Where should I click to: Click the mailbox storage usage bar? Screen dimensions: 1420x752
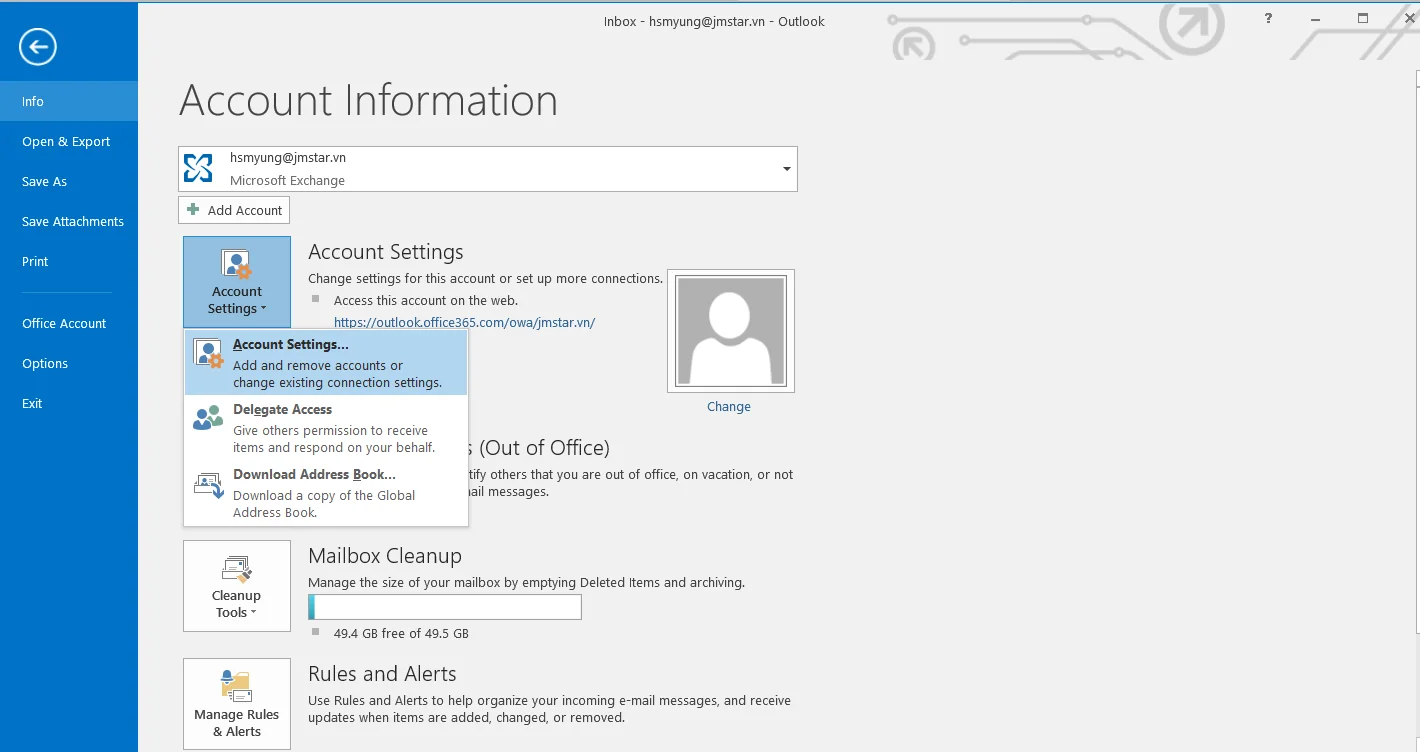445,607
